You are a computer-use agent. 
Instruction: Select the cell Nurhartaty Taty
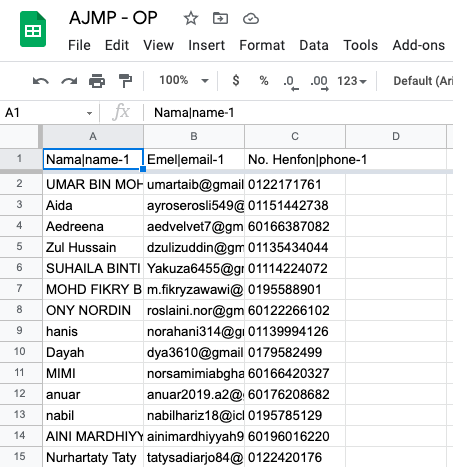pos(93,457)
